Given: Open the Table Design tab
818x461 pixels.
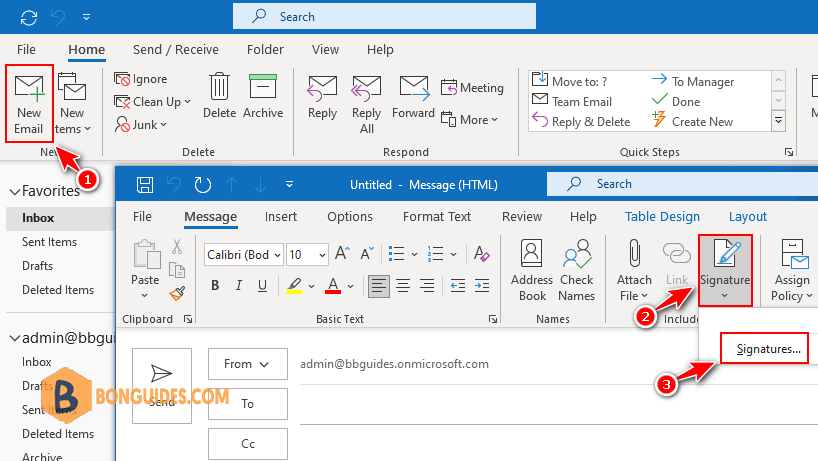Looking at the screenshot, I should pos(662,216).
